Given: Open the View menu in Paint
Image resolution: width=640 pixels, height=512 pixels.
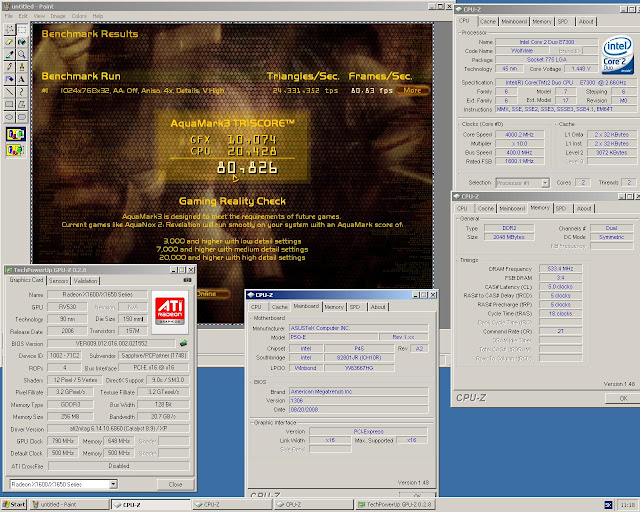Looking at the screenshot, I should [39, 16].
